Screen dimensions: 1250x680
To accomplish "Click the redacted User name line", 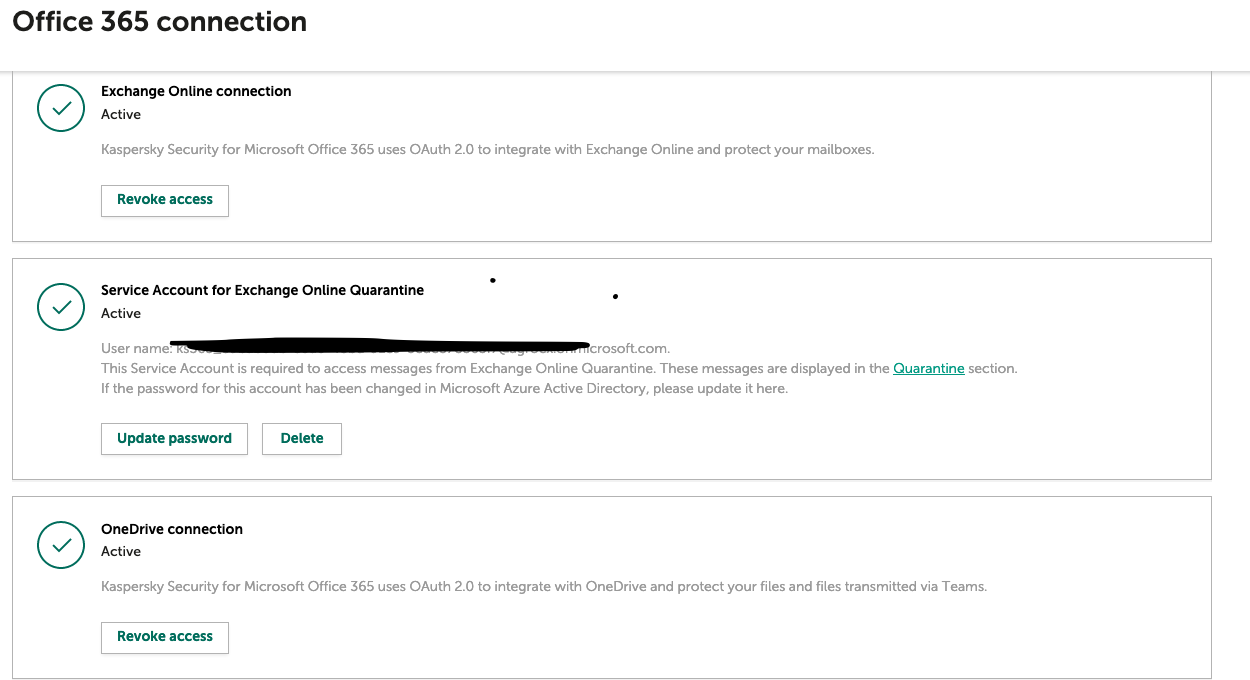I will 385,348.
